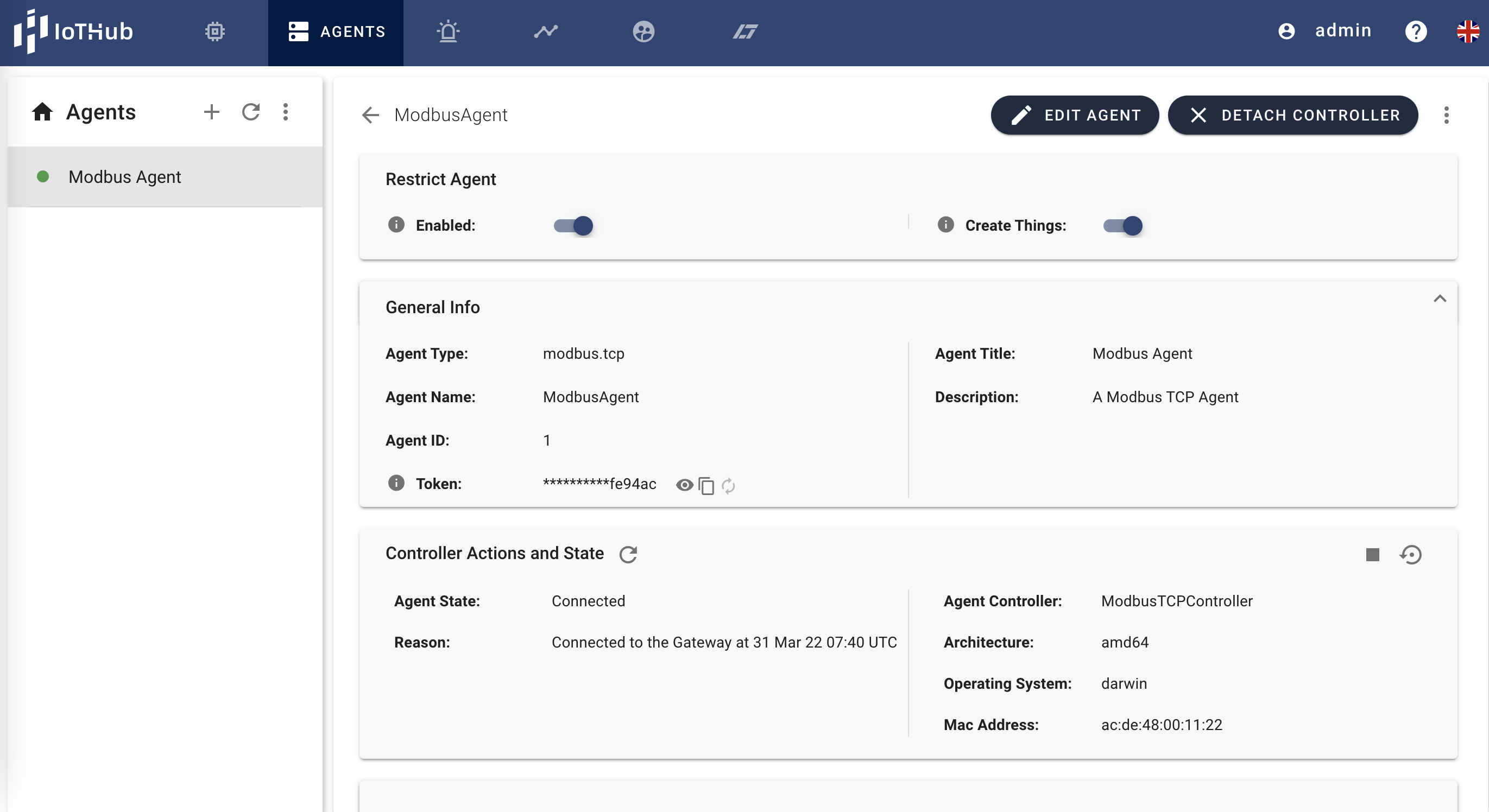Open agent detail more options menu
1489x812 pixels.
coord(1446,115)
